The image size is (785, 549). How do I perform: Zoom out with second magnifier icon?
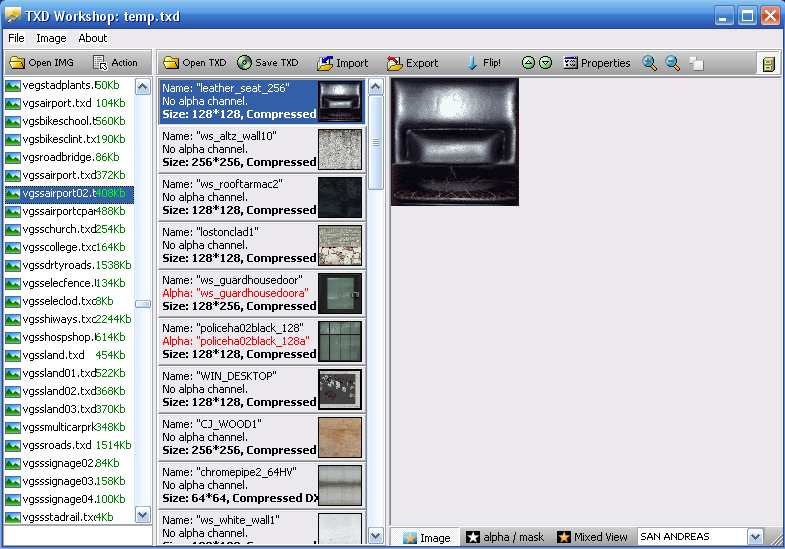[672, 63]
